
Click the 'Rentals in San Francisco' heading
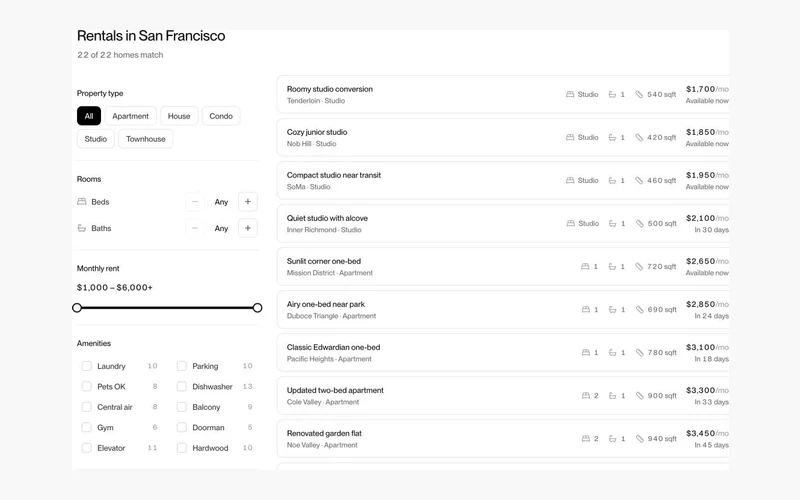151,36
